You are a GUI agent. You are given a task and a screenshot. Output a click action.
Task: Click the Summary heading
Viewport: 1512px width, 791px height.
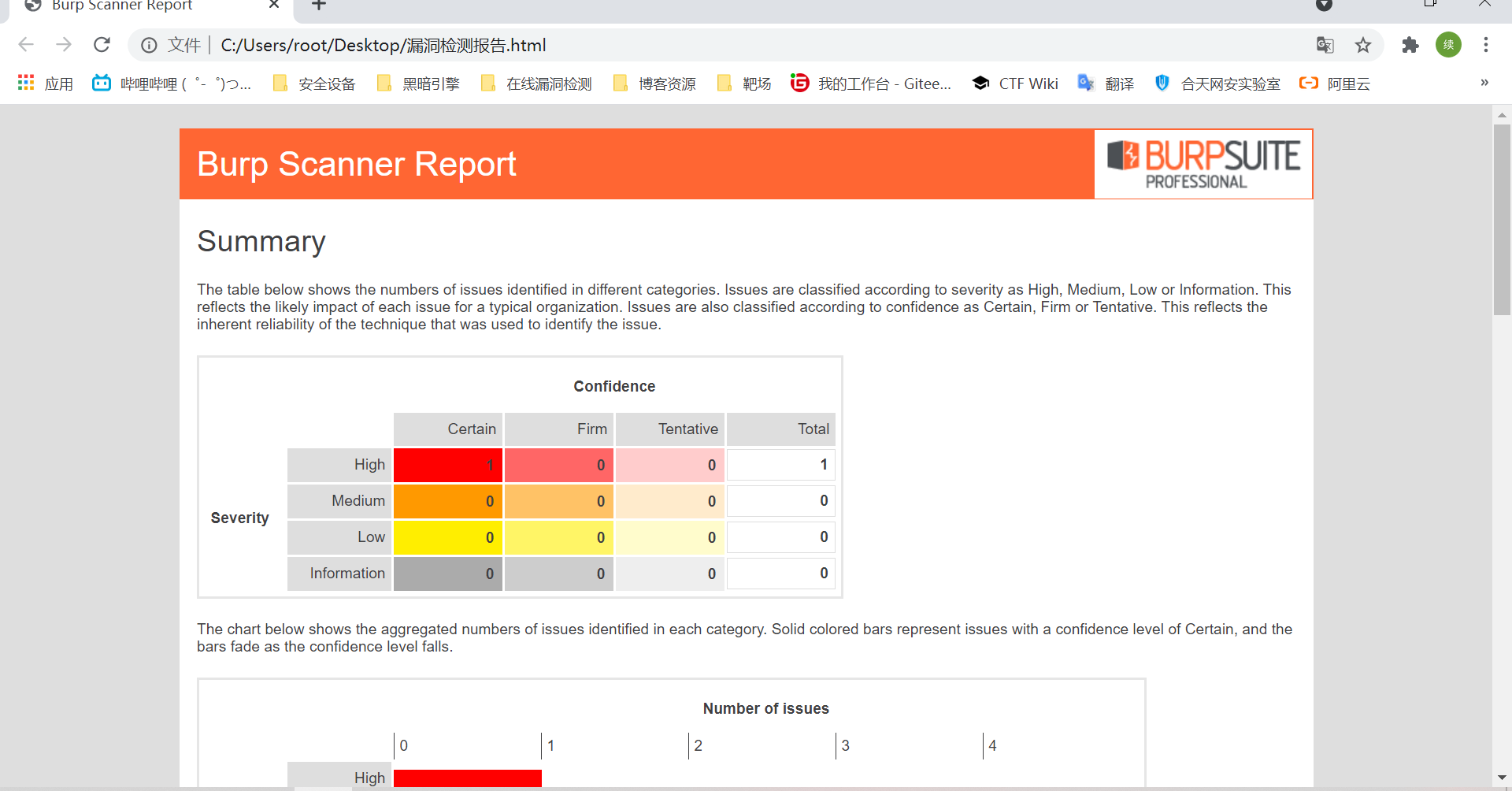click(261, 241)
